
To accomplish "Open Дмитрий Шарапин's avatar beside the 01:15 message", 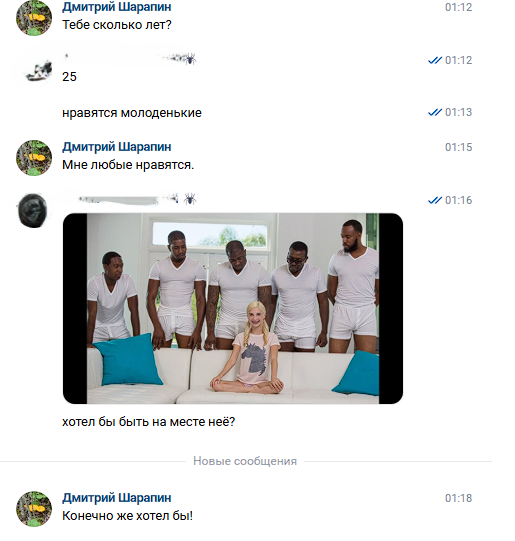I will tap(34, 158).
